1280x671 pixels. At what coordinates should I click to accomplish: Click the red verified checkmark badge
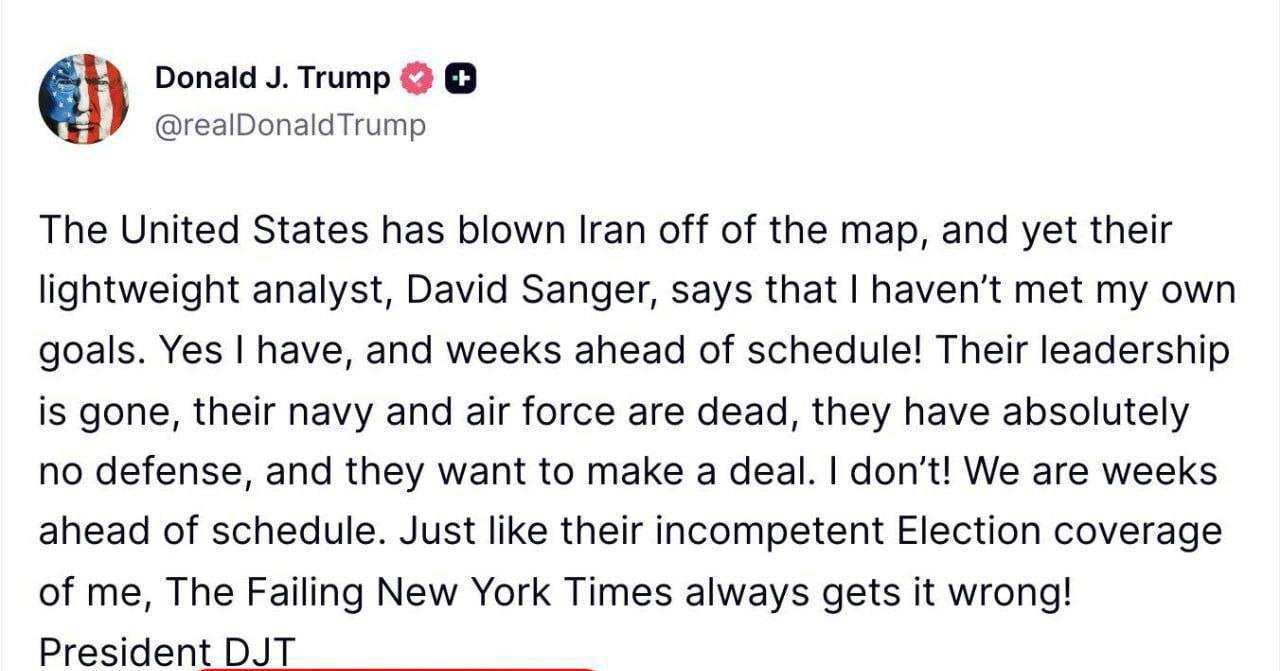click(x=417, y=78)
